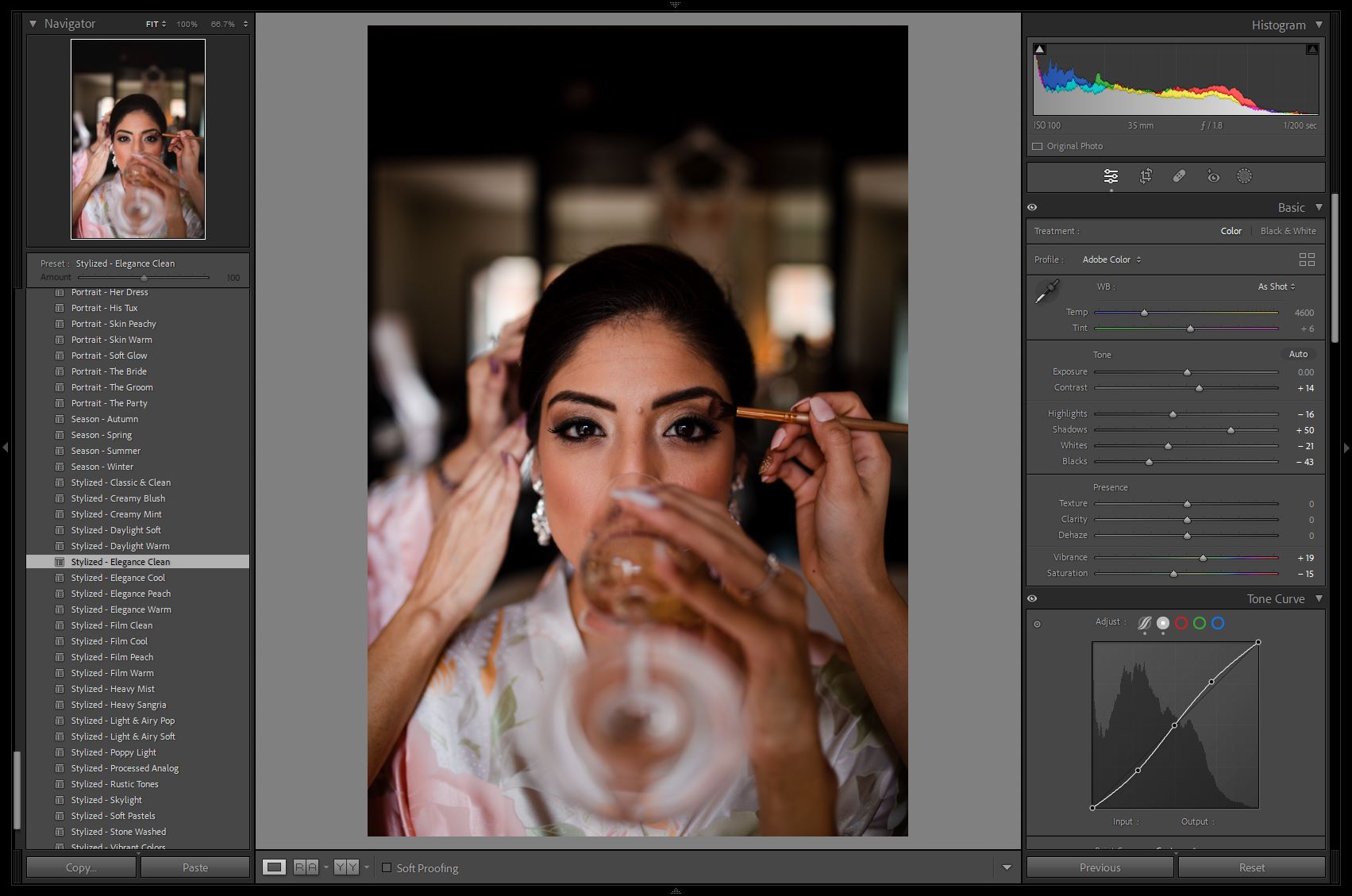Select the Crop overlay tool icon

click(x=1146, y=176)
